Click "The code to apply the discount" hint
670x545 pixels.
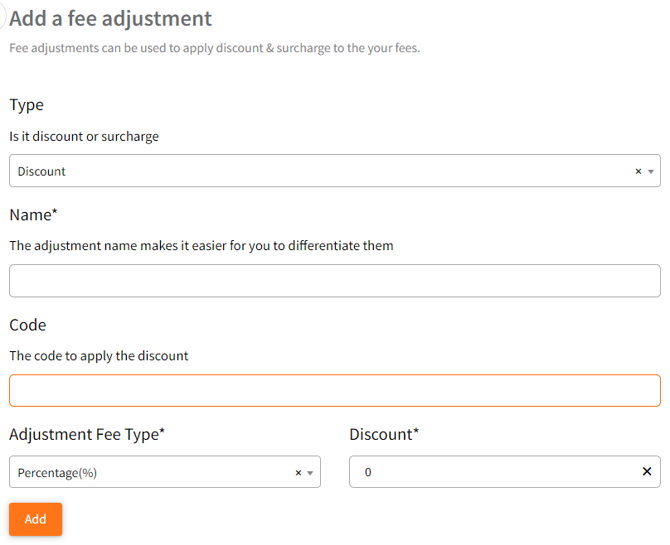99,355
